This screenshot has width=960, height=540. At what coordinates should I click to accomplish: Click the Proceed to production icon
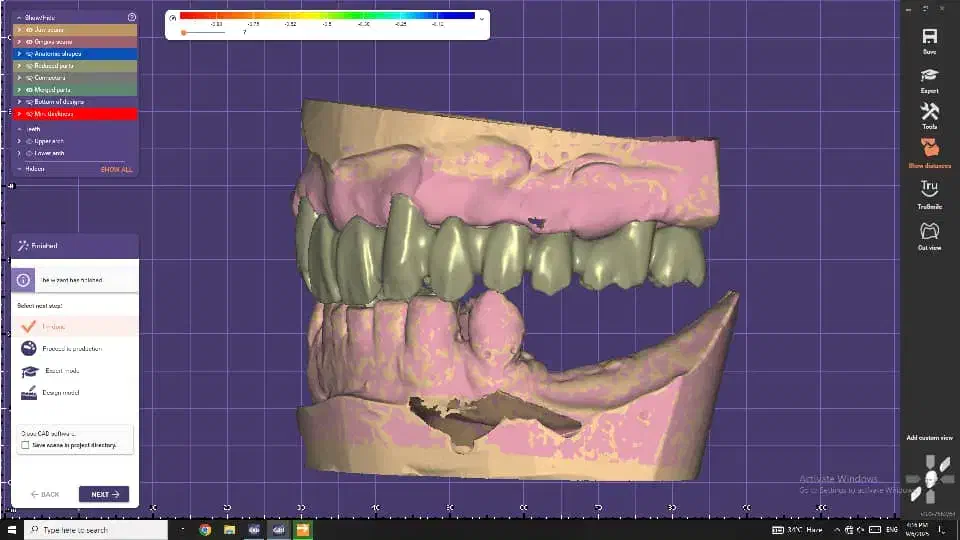[x=29, y=348]
